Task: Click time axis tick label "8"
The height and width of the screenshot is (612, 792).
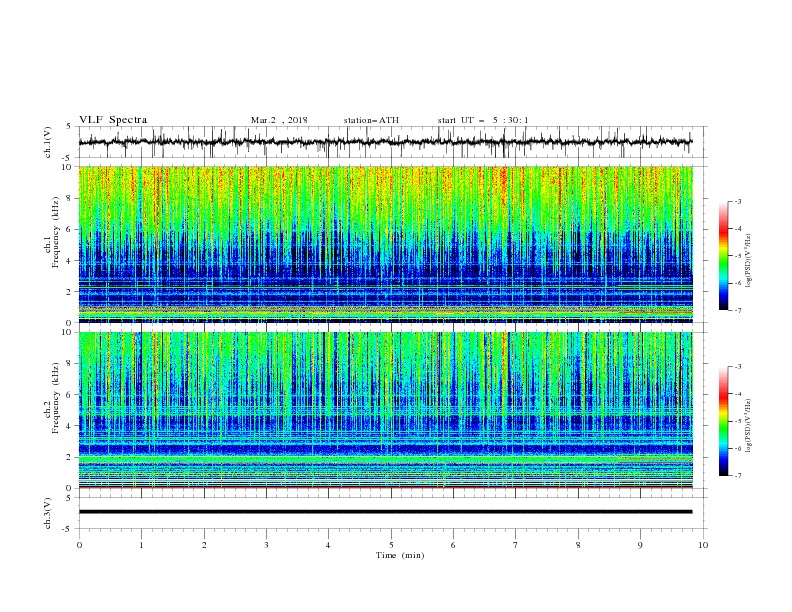Action: (x=578, y=545)
